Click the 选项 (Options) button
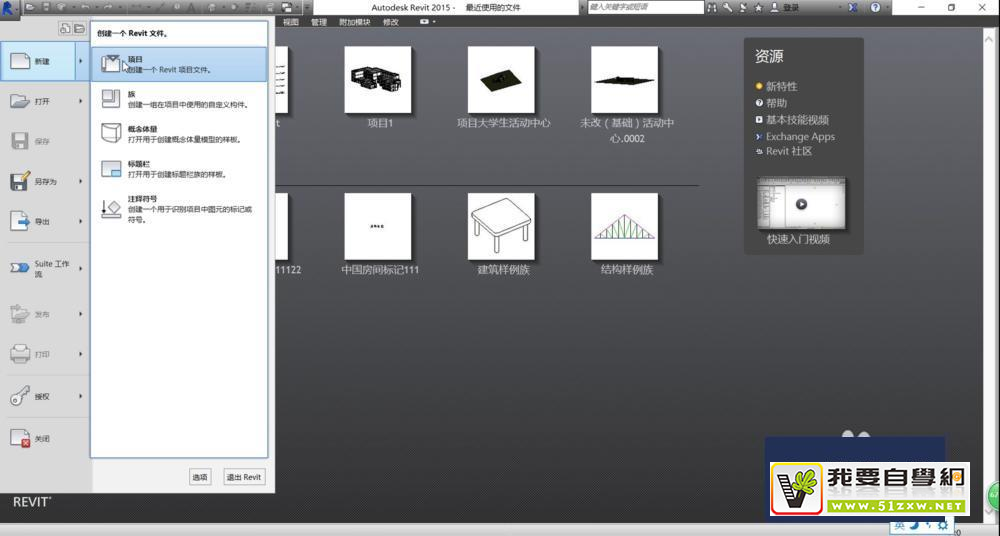Viewport: 1000px width, 536px height. 200,477
